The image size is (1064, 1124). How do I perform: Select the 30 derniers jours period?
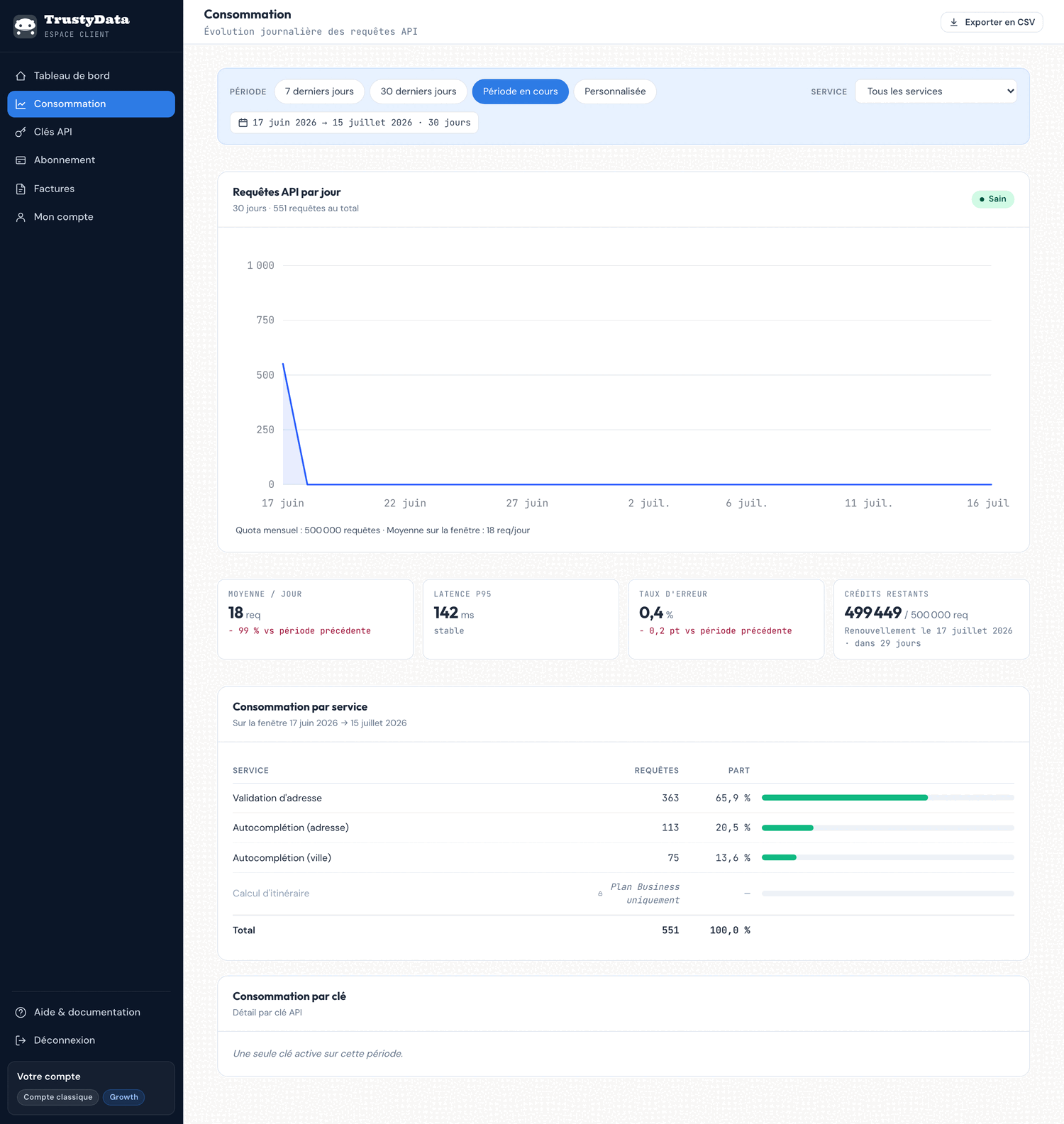pos(419,91)
